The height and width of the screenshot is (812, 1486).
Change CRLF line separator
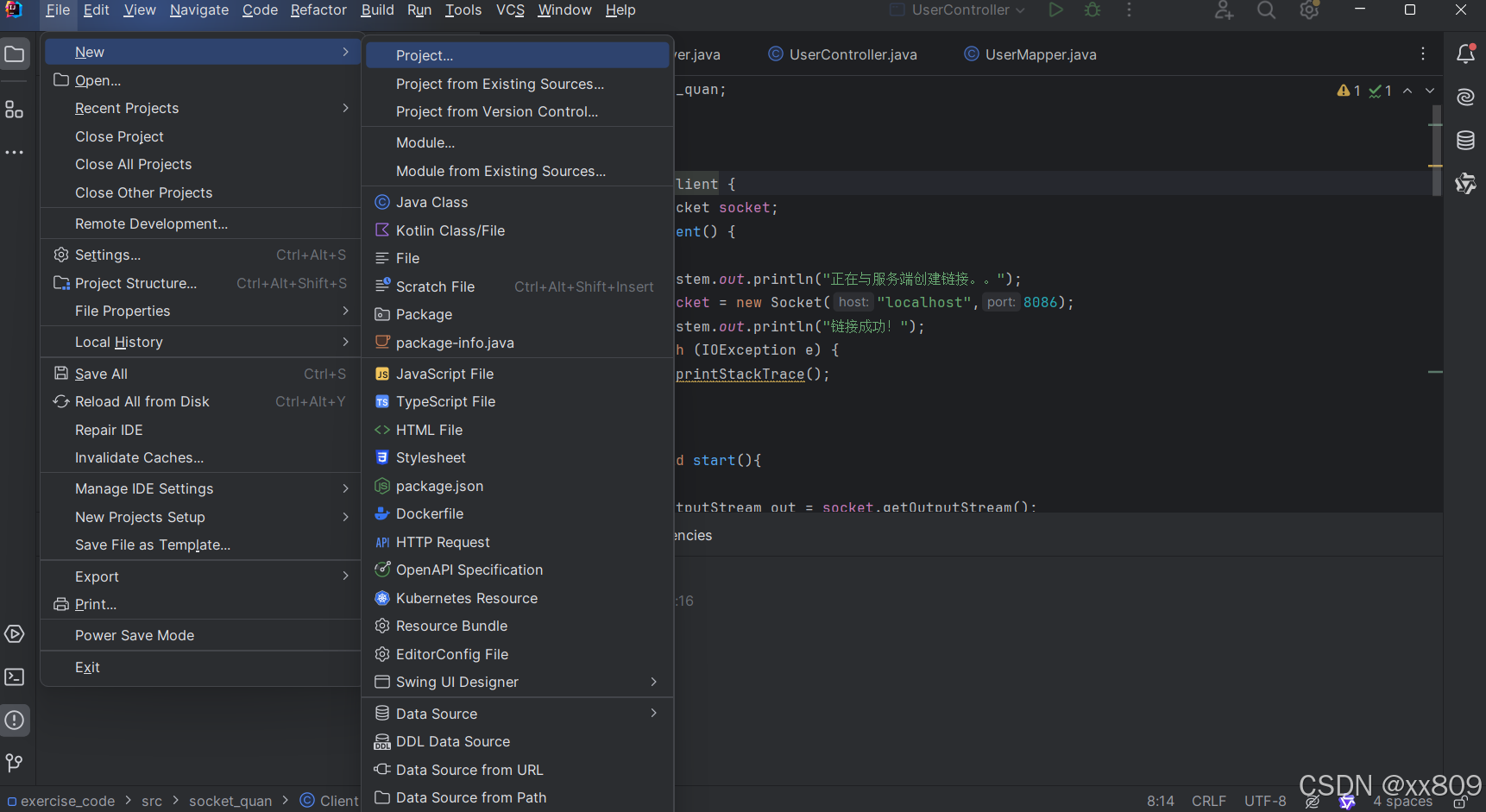[x=1208, y=801]
